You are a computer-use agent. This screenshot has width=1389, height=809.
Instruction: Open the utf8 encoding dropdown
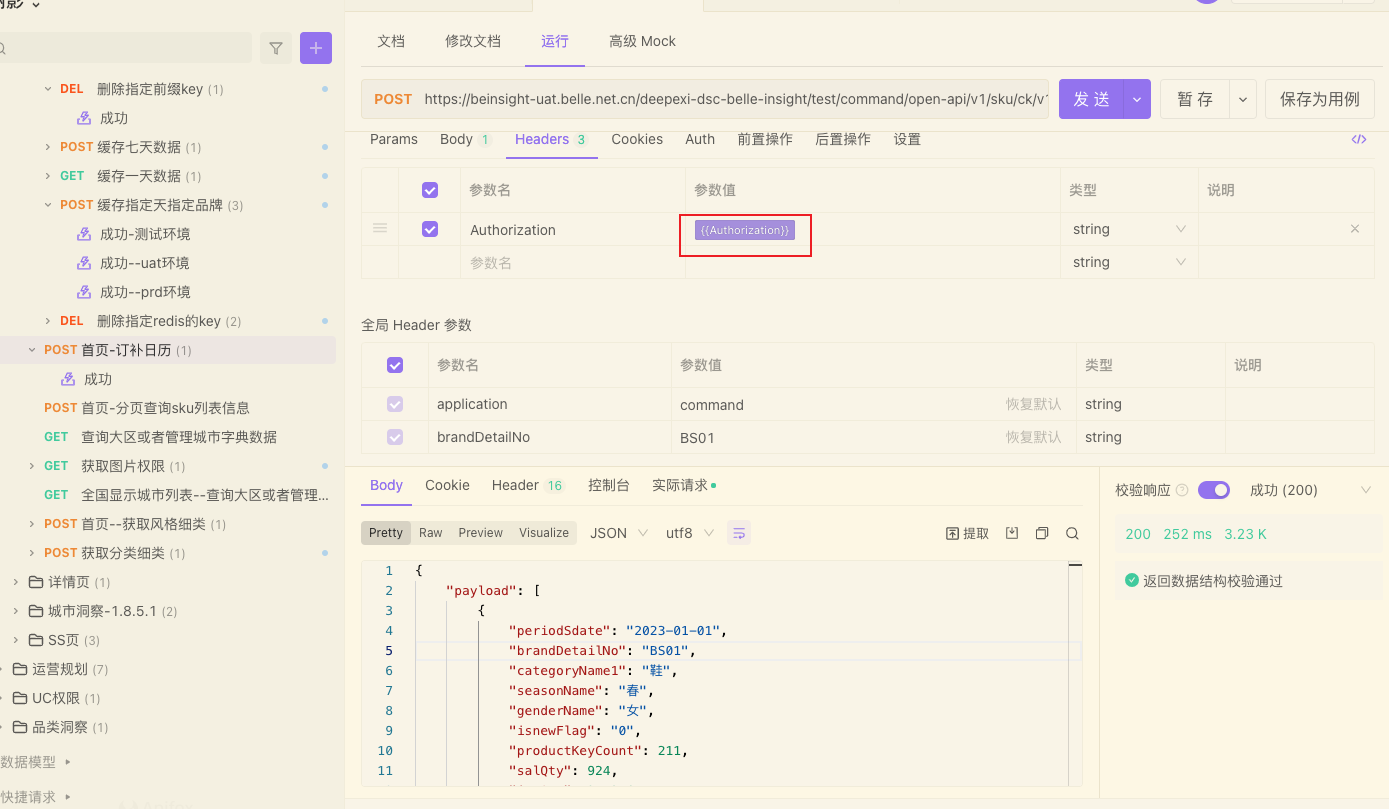[x=689, y=533]
